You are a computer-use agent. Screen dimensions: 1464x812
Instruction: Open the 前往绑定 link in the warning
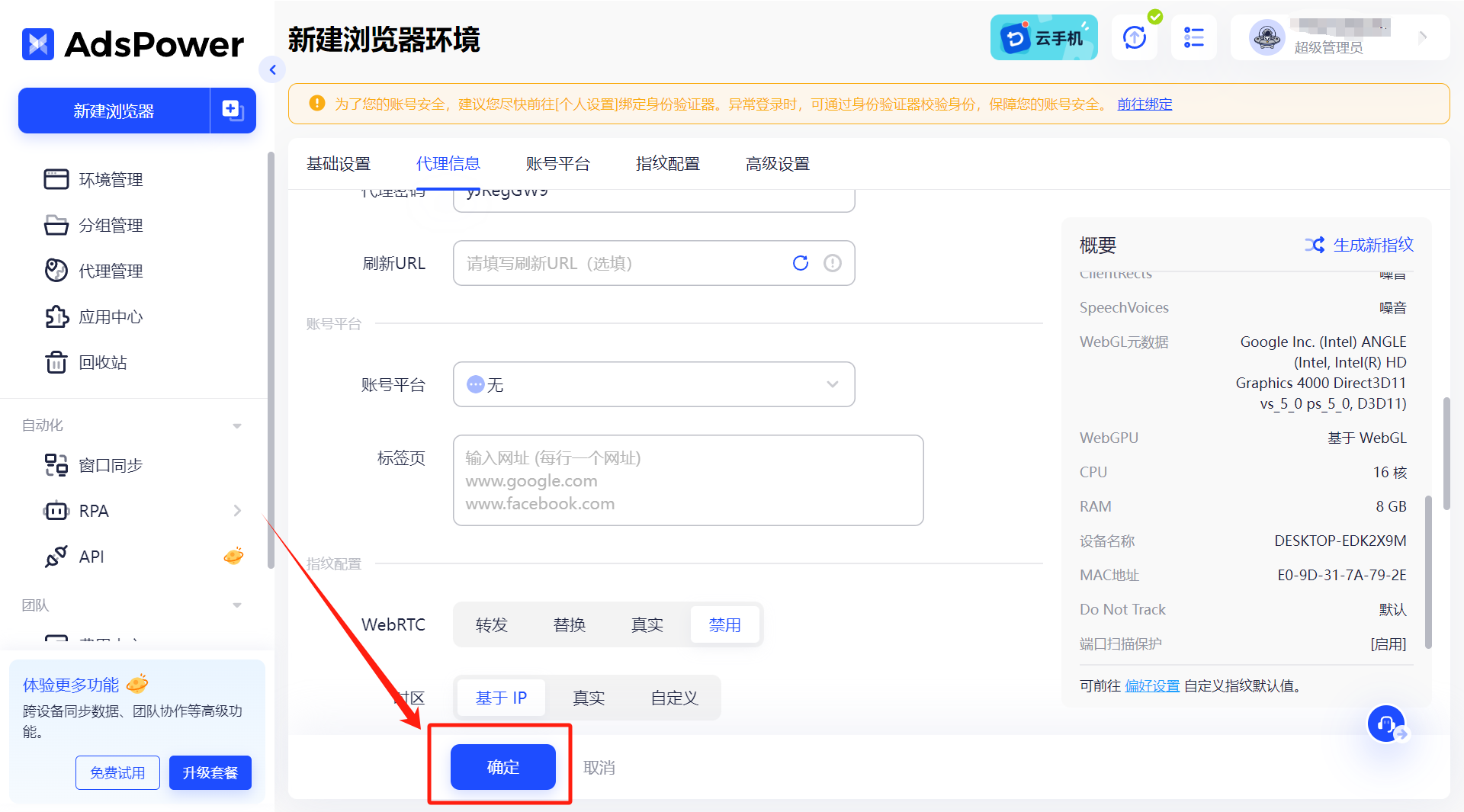(x=1144, y=104)
